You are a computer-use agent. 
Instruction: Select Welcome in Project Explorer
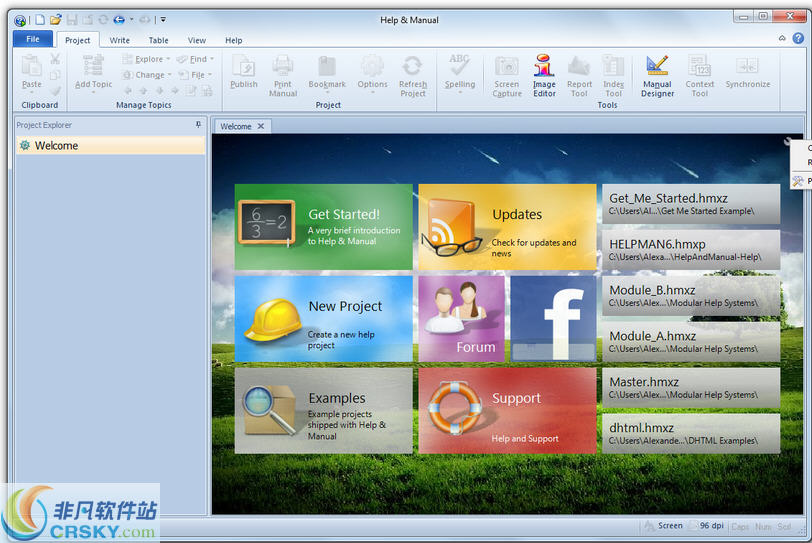(110, 145)
